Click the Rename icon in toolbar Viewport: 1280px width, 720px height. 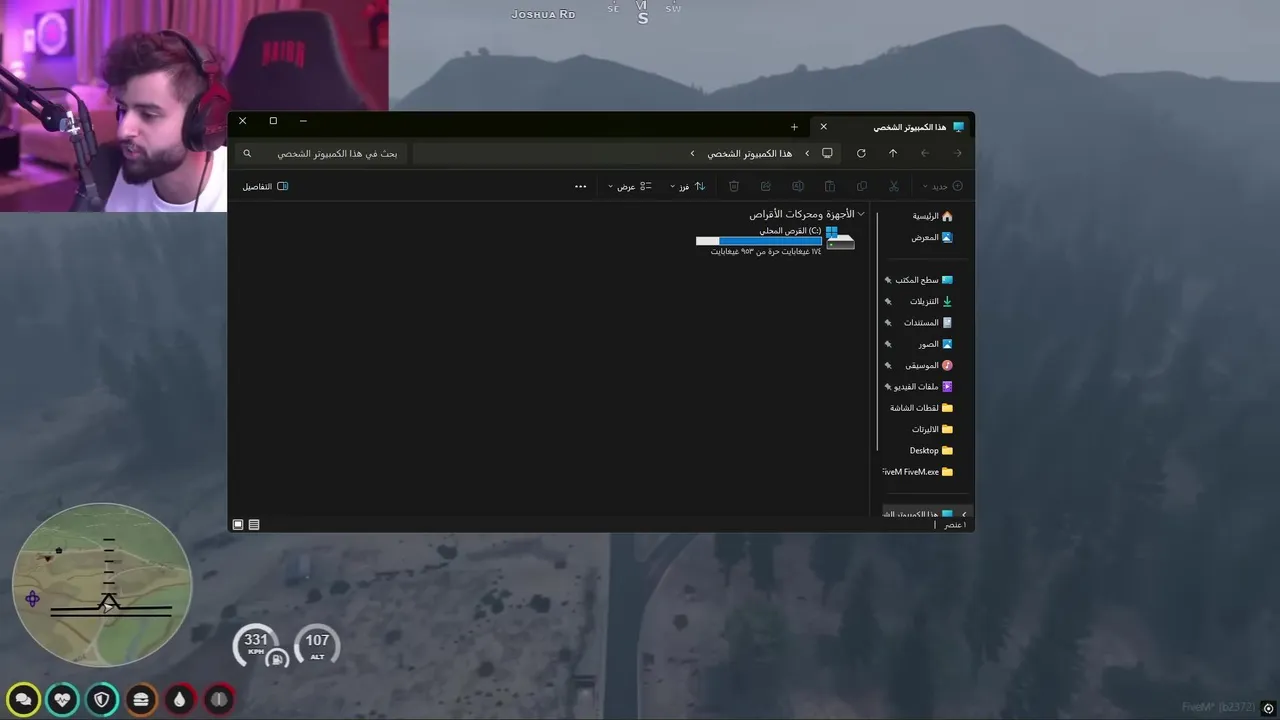[x=798, y=186]
